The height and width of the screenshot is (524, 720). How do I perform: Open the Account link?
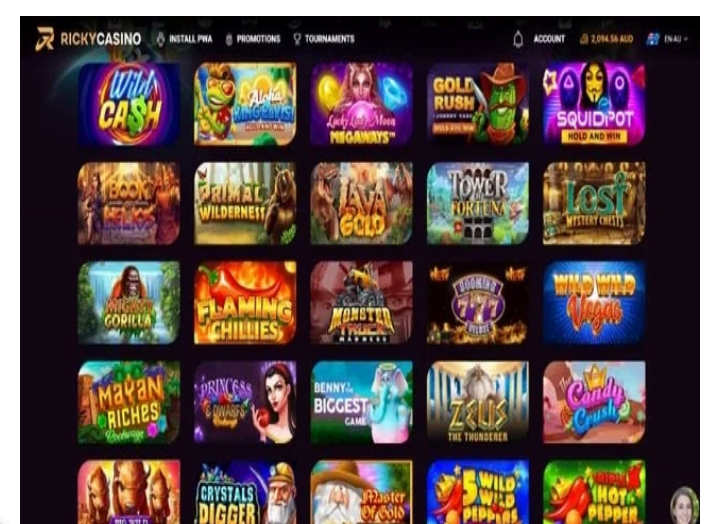(x=549, y=39)
